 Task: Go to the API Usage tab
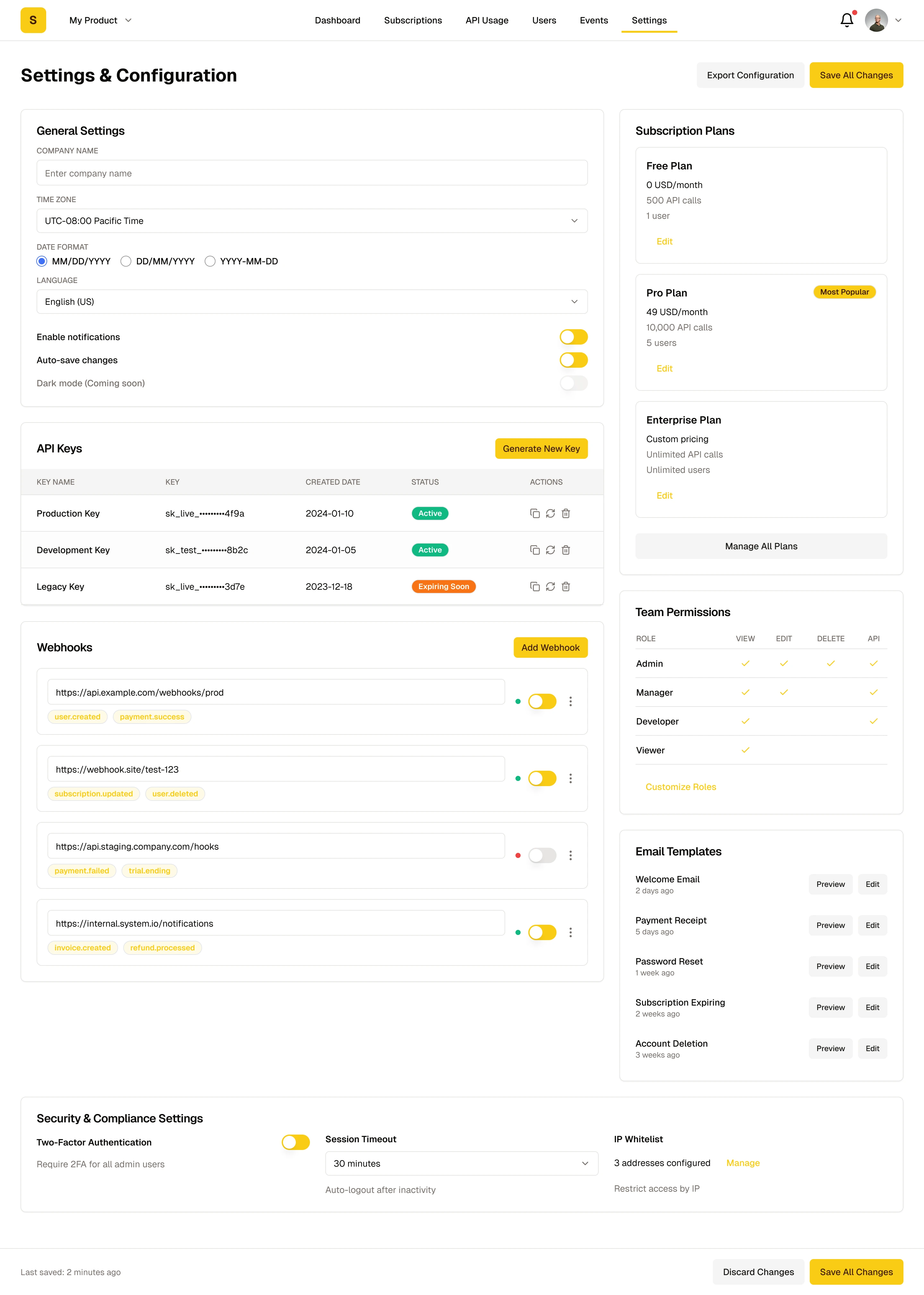tap(486, 21)
